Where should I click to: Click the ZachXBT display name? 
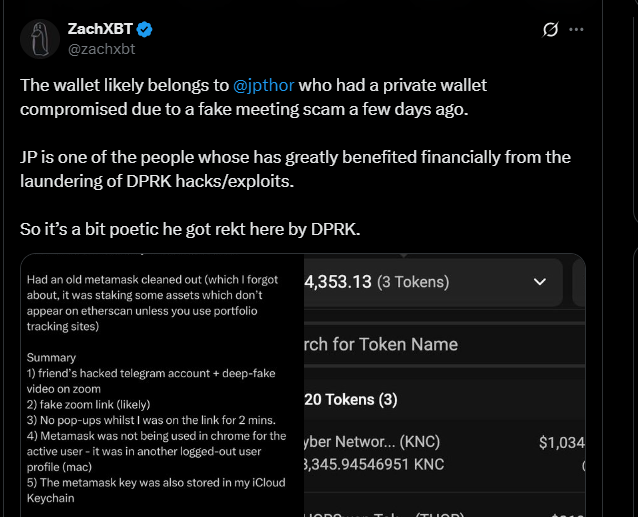pos(100,29)
